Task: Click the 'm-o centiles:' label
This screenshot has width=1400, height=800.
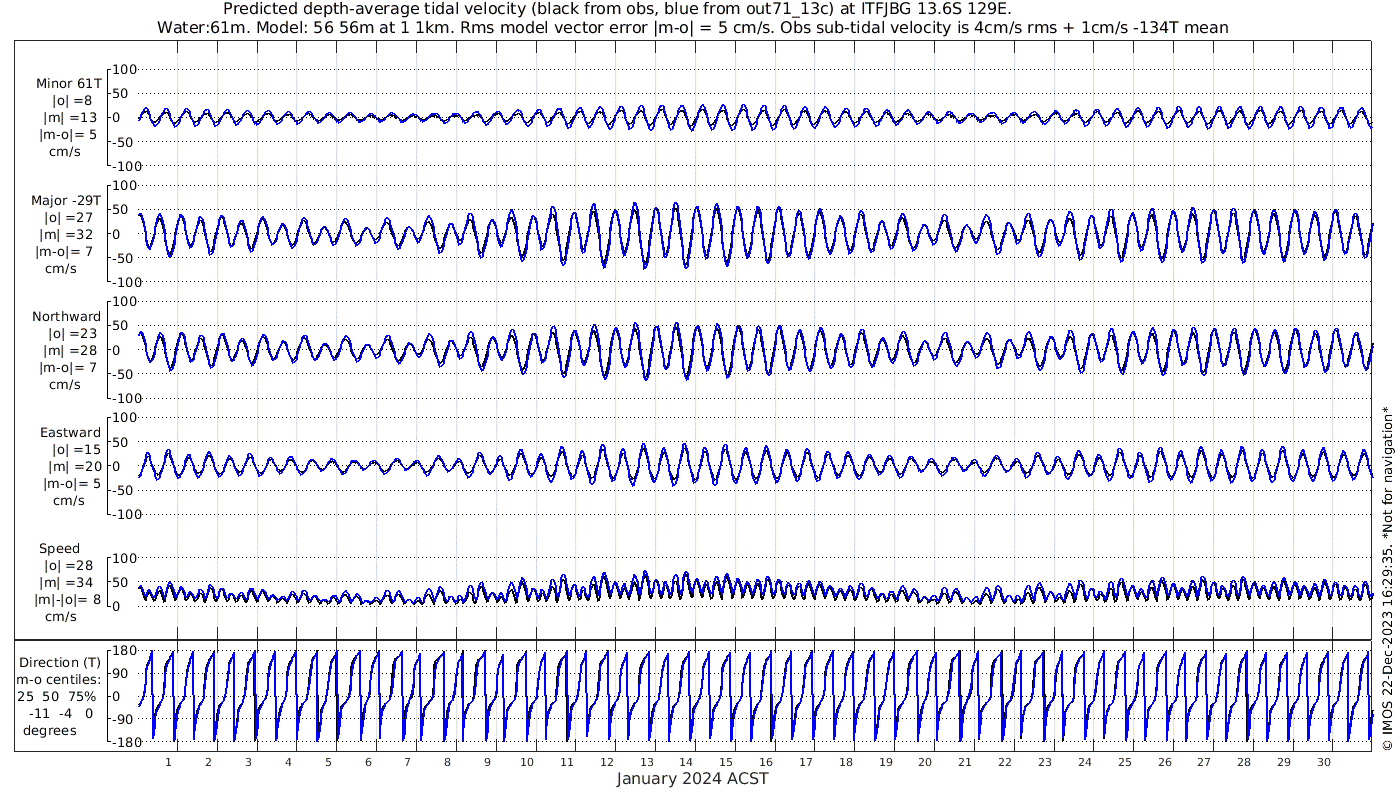Action: pos(59,679)
